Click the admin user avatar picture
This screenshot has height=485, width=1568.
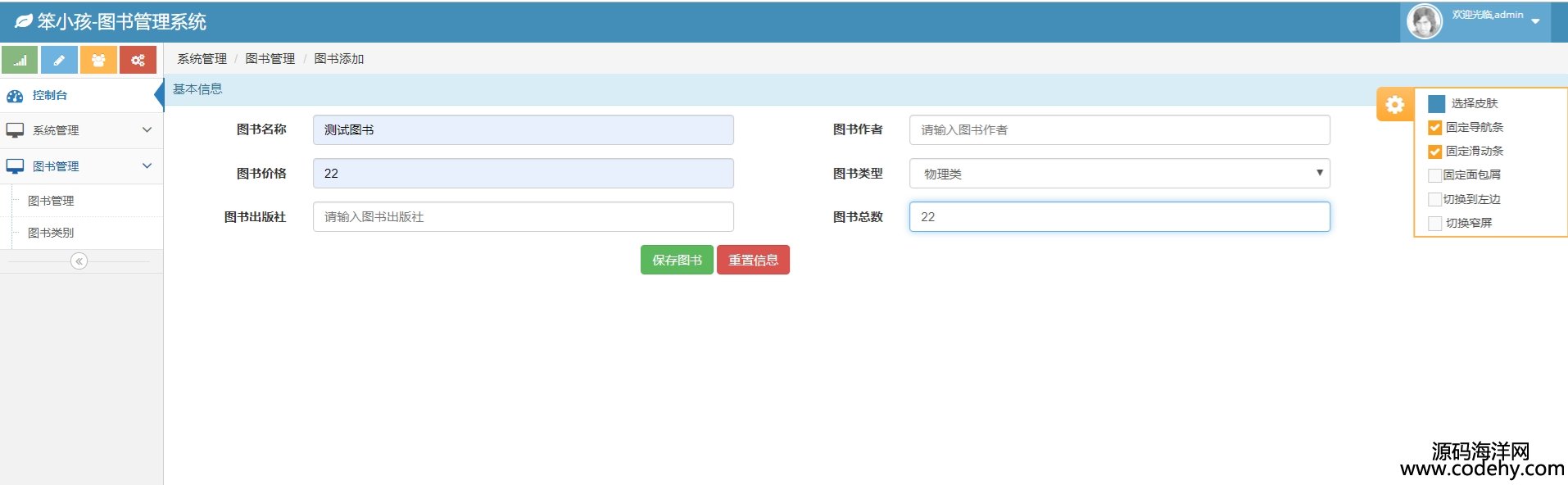[x=1424, y=21]
